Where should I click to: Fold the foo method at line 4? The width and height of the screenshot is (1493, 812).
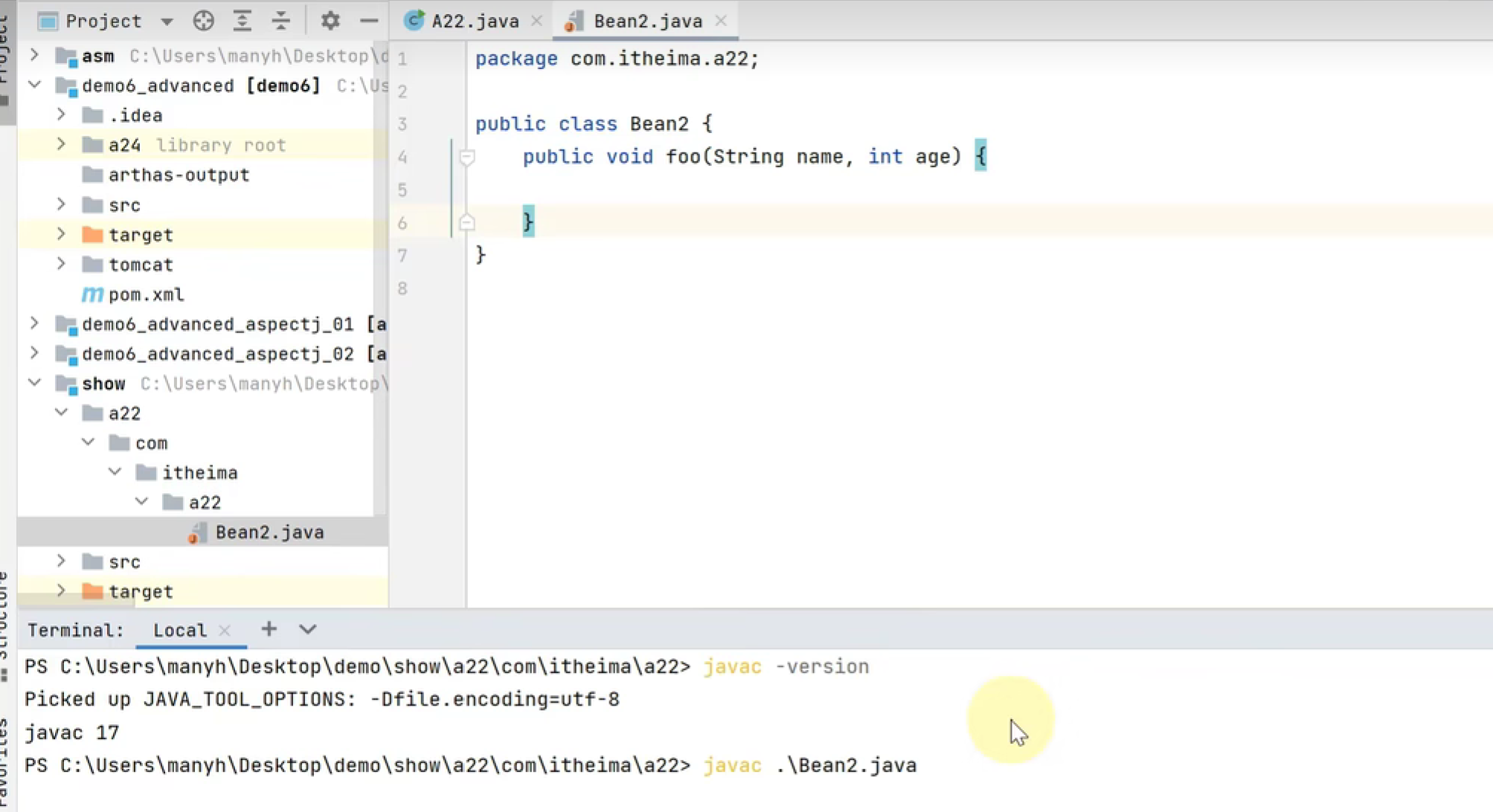coord(466,157)
